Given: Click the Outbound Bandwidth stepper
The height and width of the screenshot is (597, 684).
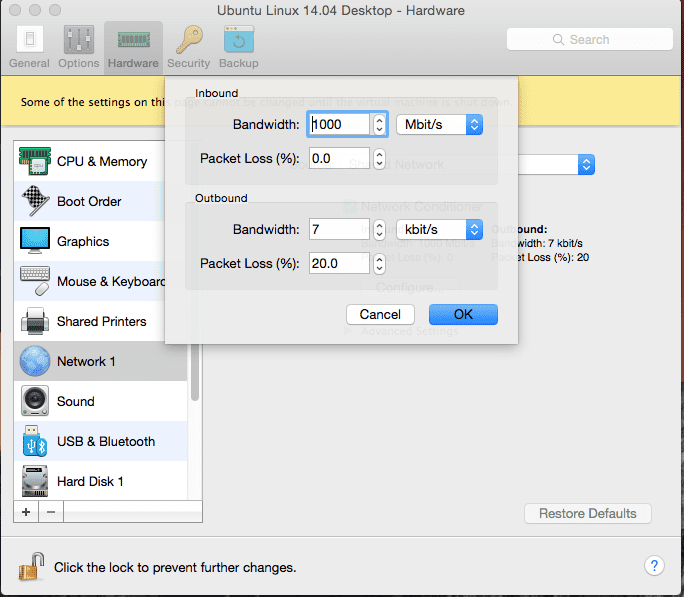Looking at the screenshot, I should coord(380,229).
